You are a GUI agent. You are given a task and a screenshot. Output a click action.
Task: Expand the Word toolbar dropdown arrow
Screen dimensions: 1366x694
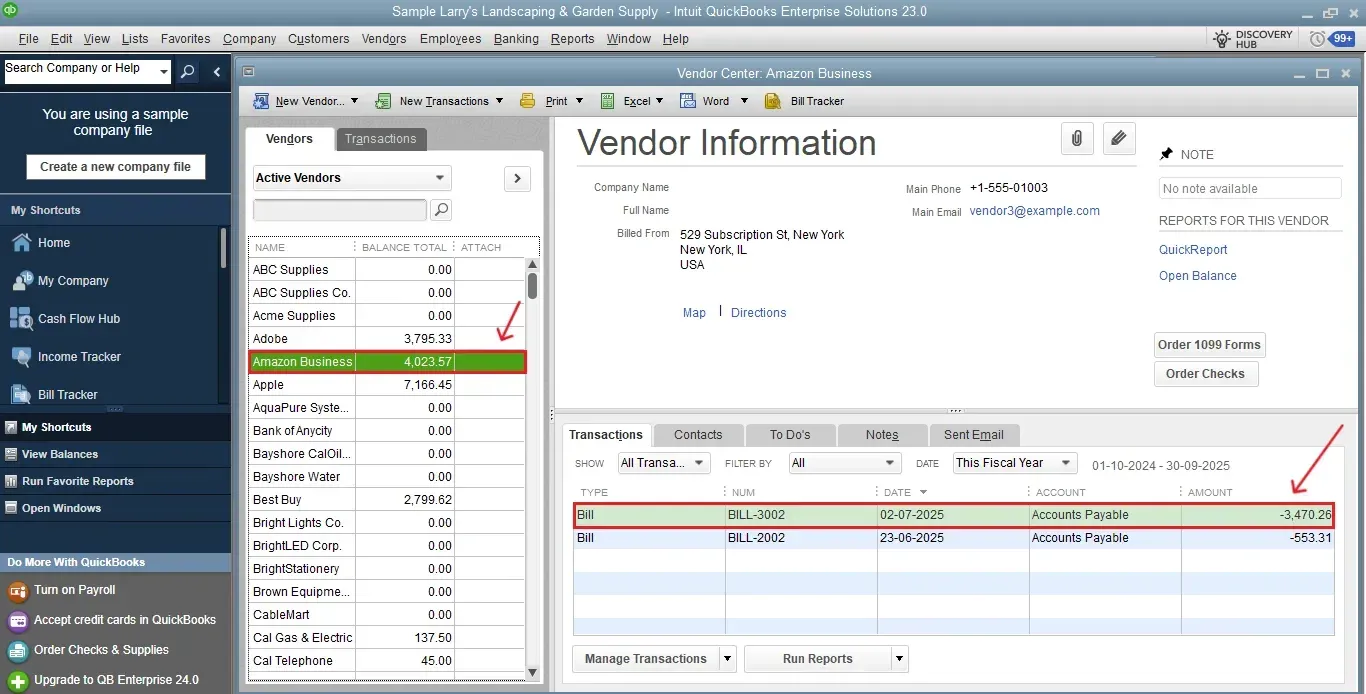click(x=744, y=101)
